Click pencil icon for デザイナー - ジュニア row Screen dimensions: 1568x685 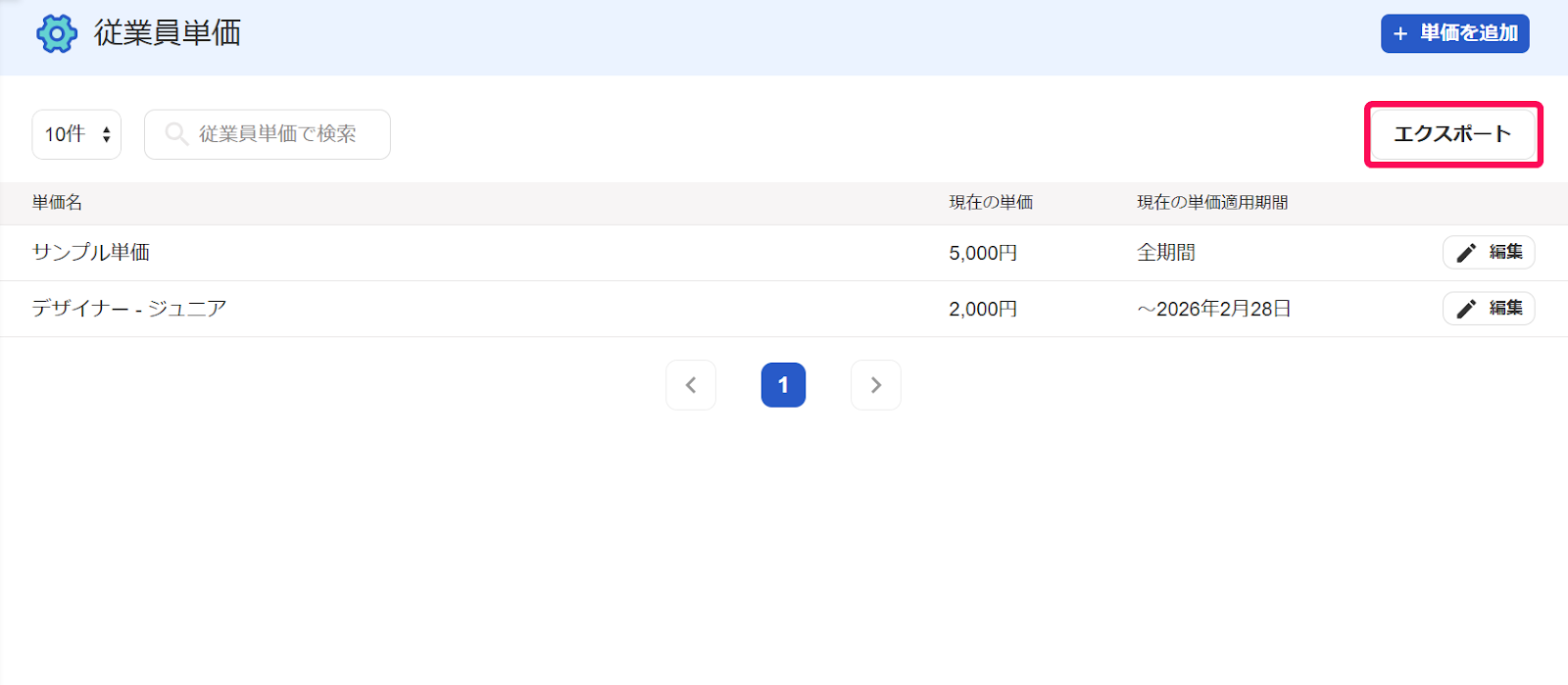(x=1466, y=309)
